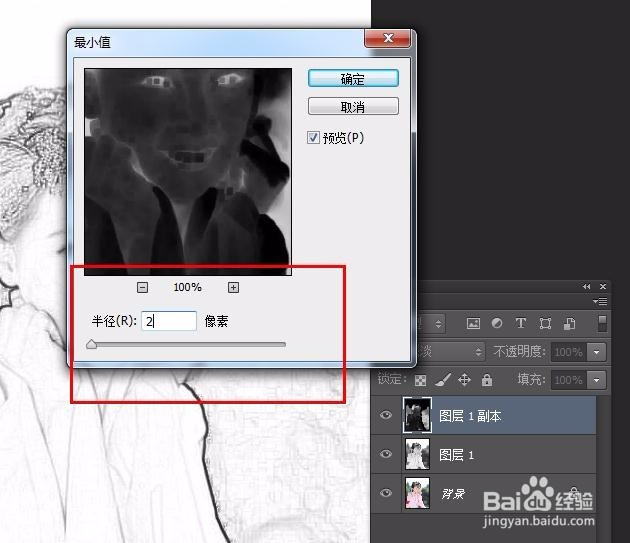The image size is (630, 543).
Task: Select the 图层 1 layer thumbnail
Action: 417,454
